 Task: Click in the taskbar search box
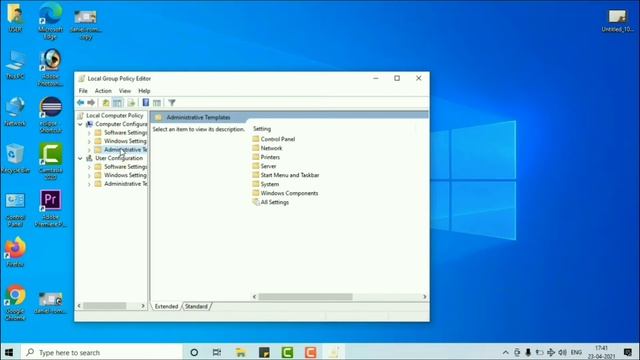coord(102,352)
